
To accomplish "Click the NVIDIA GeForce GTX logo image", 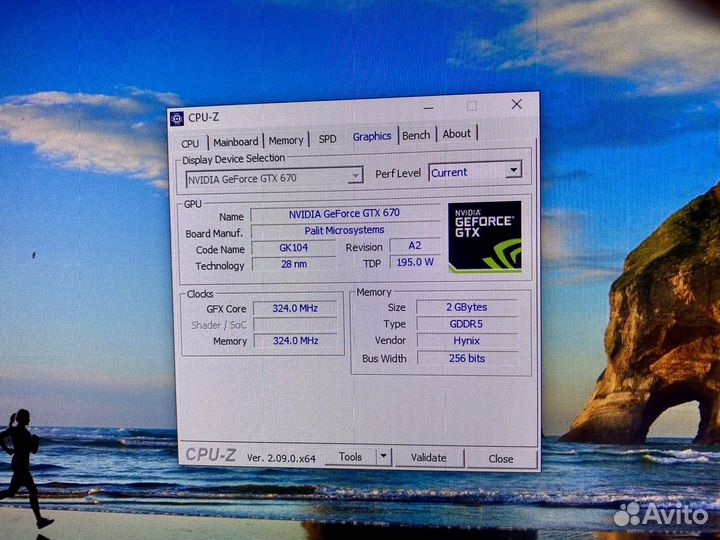I will pyautogui.click(x=485, y=237).
